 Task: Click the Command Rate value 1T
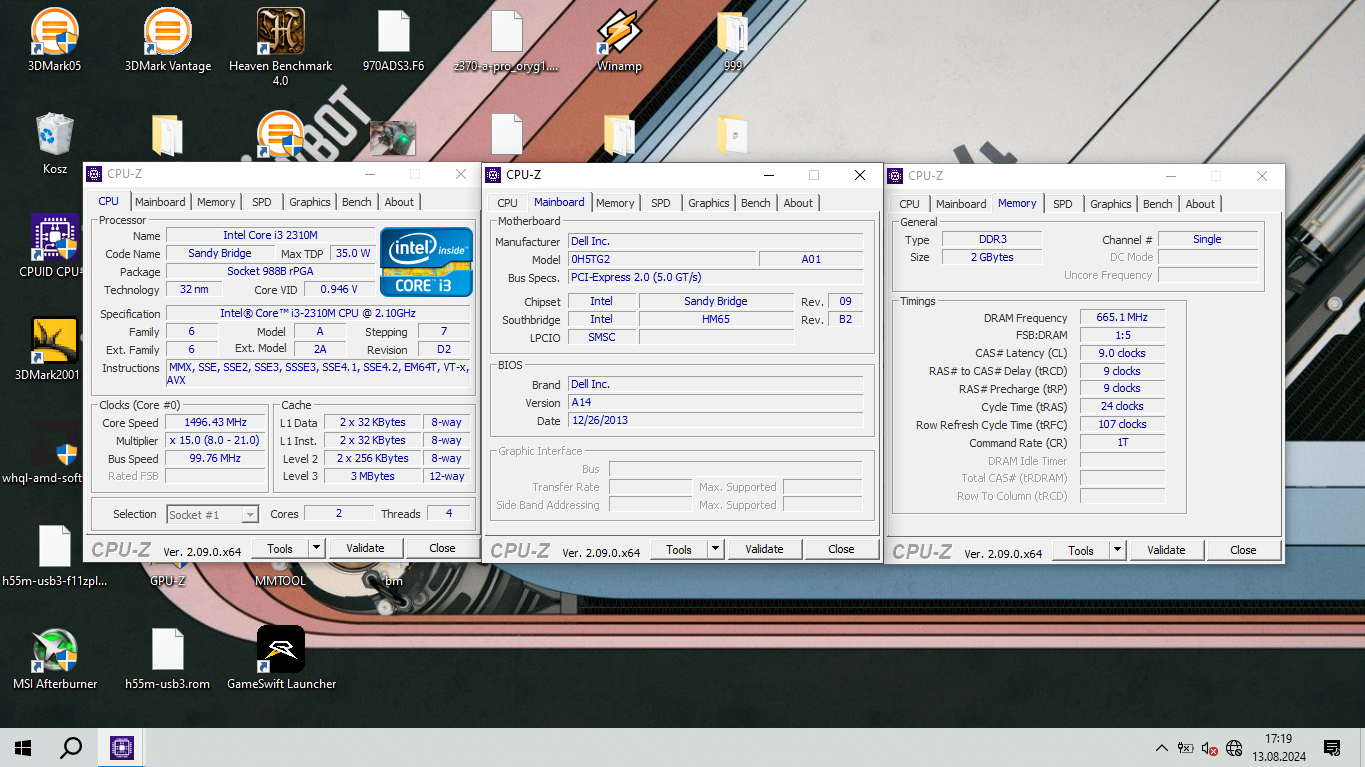1122,442
